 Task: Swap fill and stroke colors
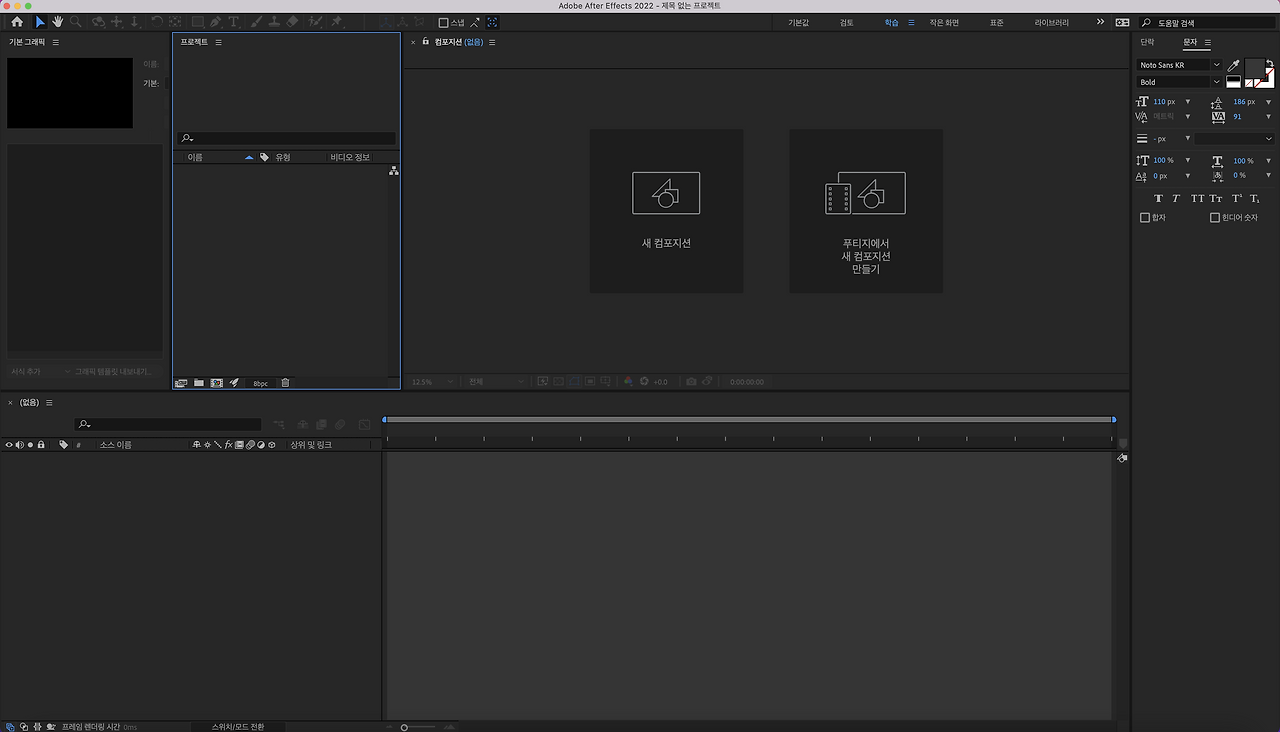click(1270, 62)
